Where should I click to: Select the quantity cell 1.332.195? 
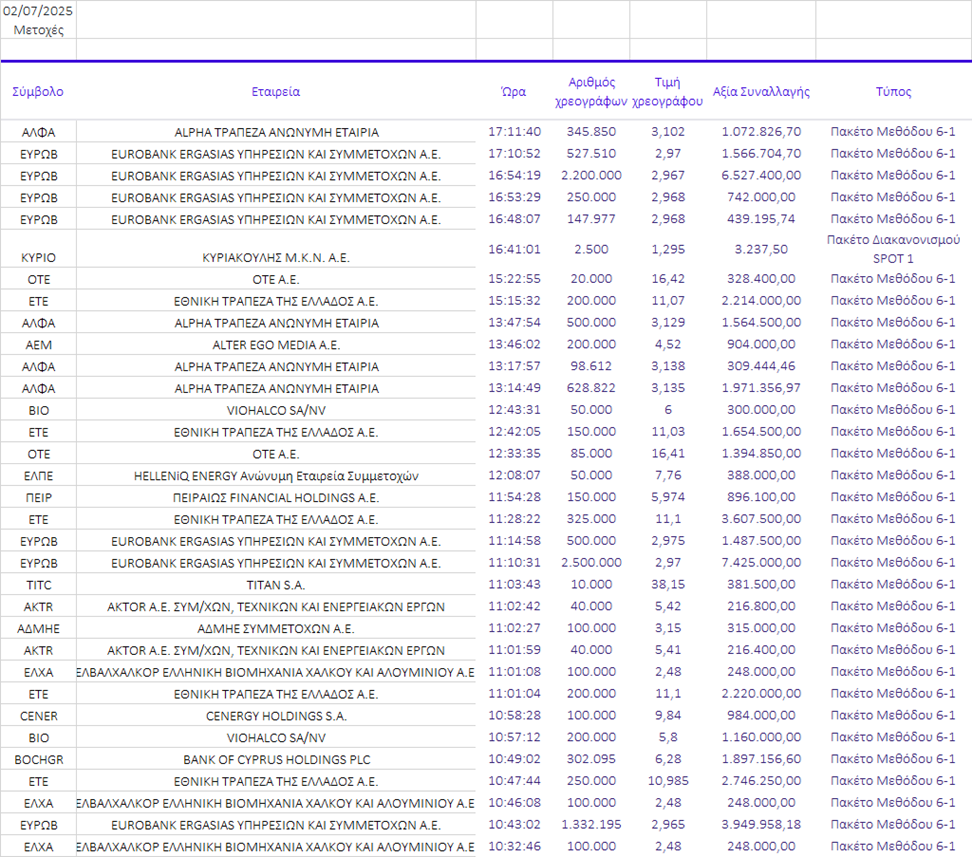[x=590, y=825]
